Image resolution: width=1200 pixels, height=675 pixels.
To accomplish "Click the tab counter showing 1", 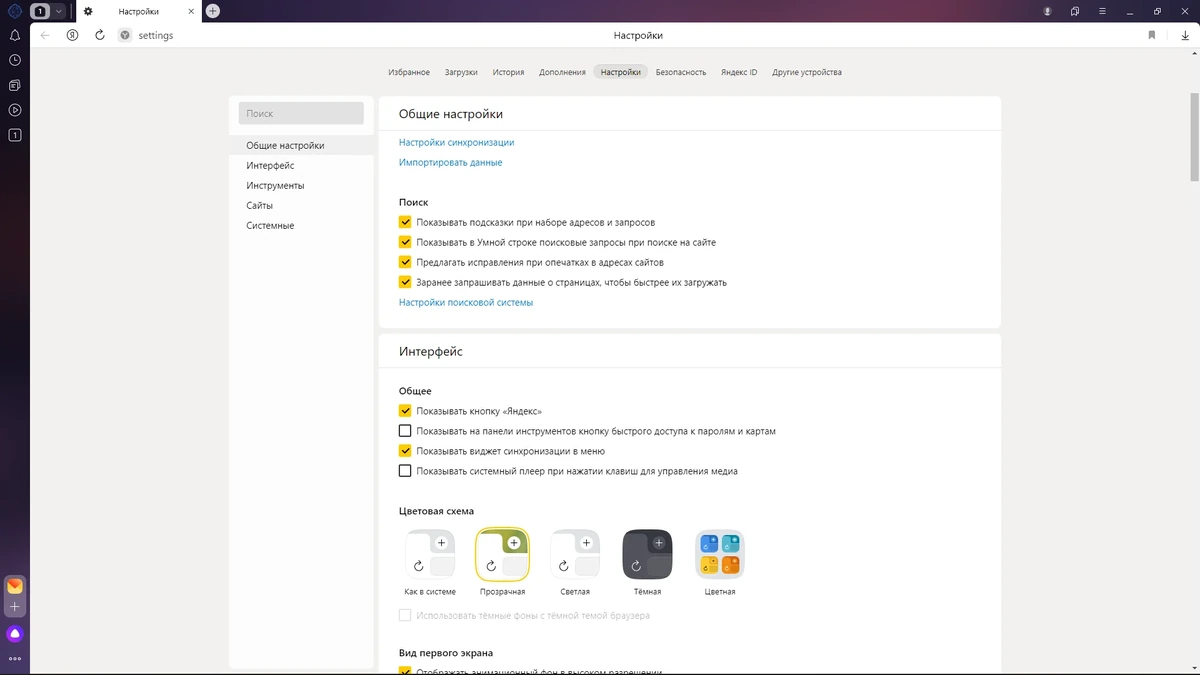I will click(x=41, y=11).
